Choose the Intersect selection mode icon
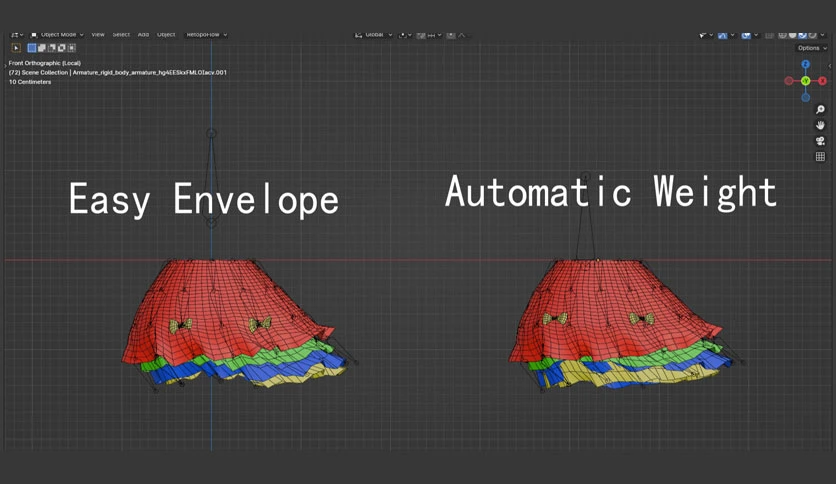836x484 pixels. pos(72,48)
